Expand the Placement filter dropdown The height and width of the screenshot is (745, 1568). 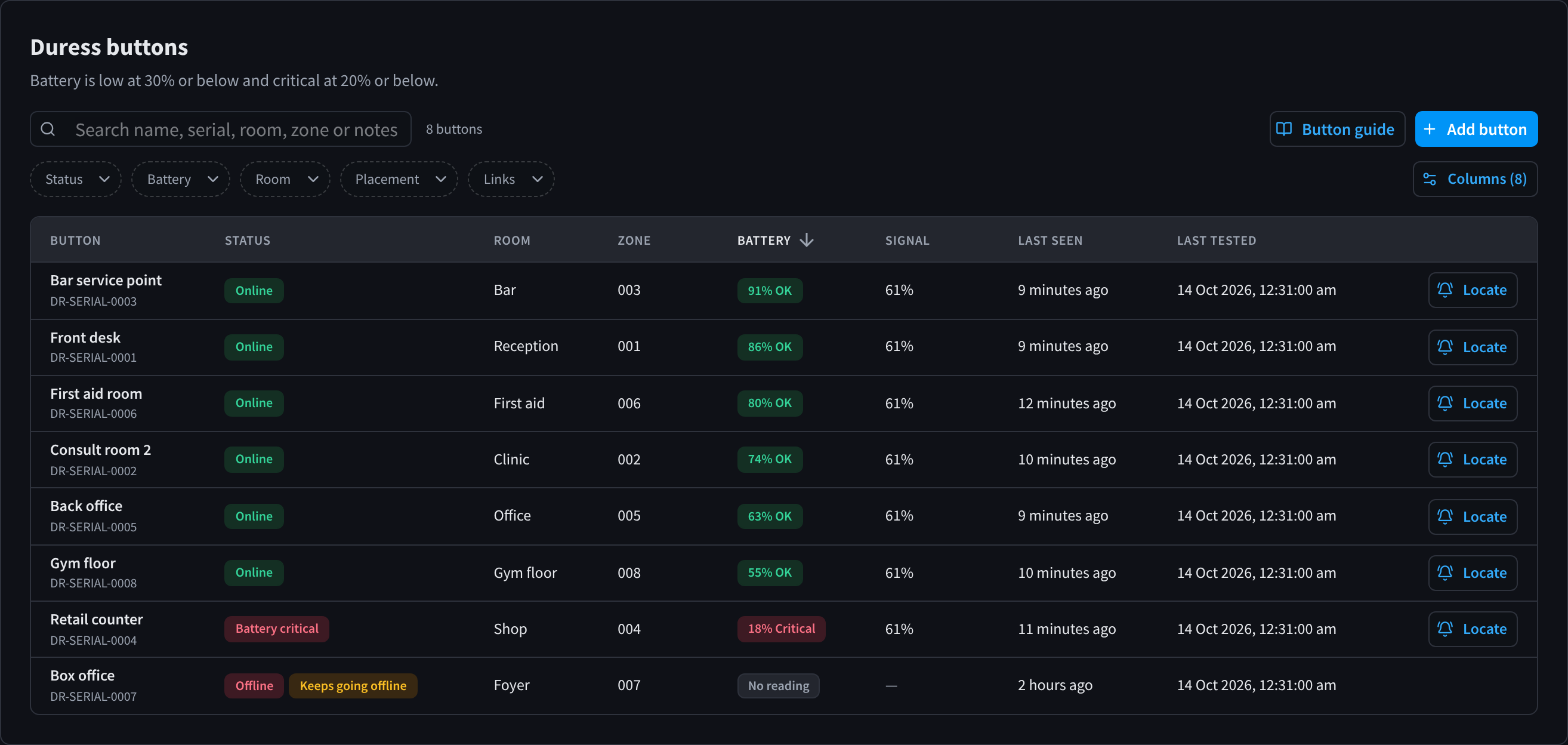[399, 179]
